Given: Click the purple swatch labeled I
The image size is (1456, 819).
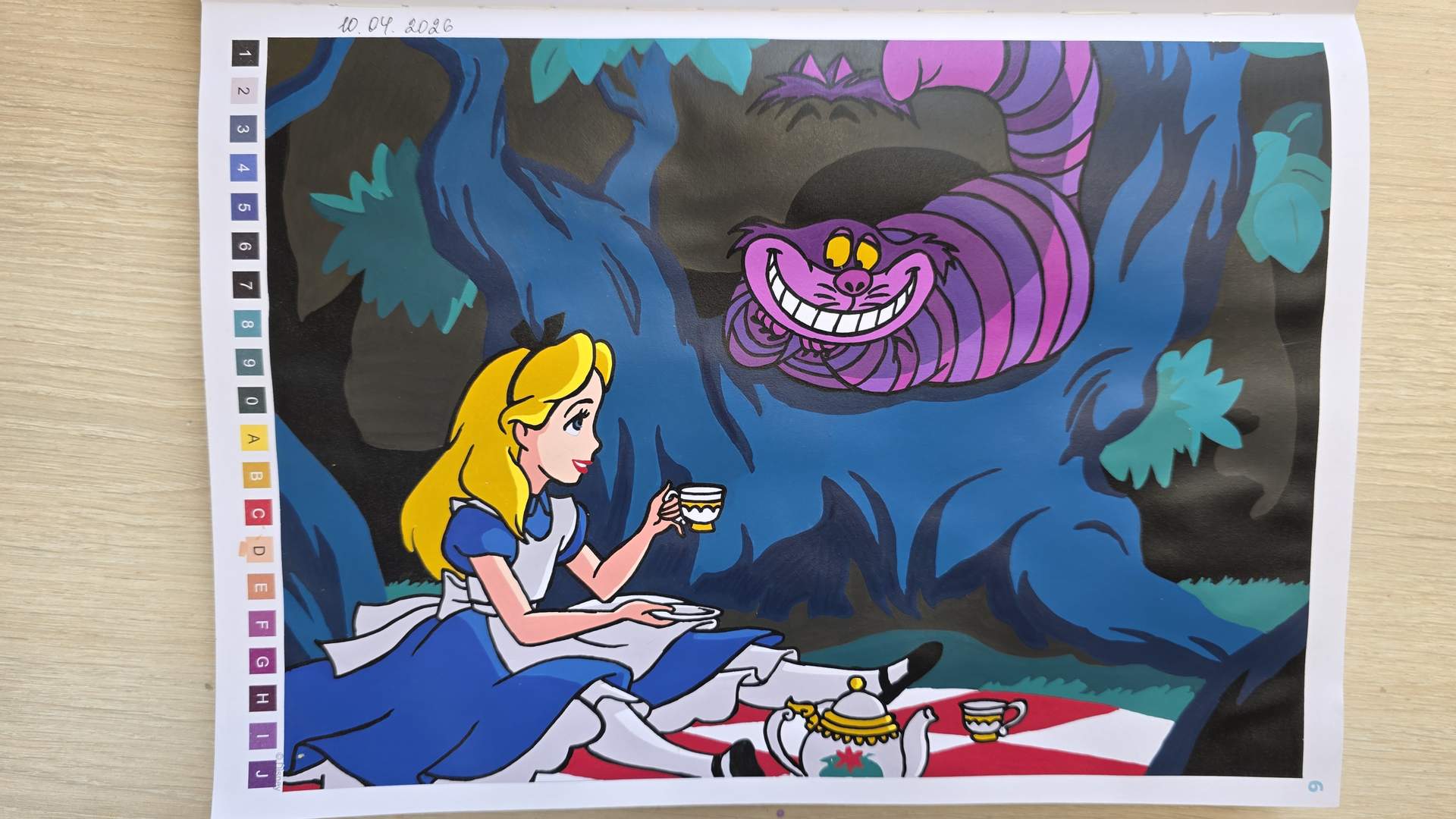Looking at the screenshot, I should coord(262,736).
